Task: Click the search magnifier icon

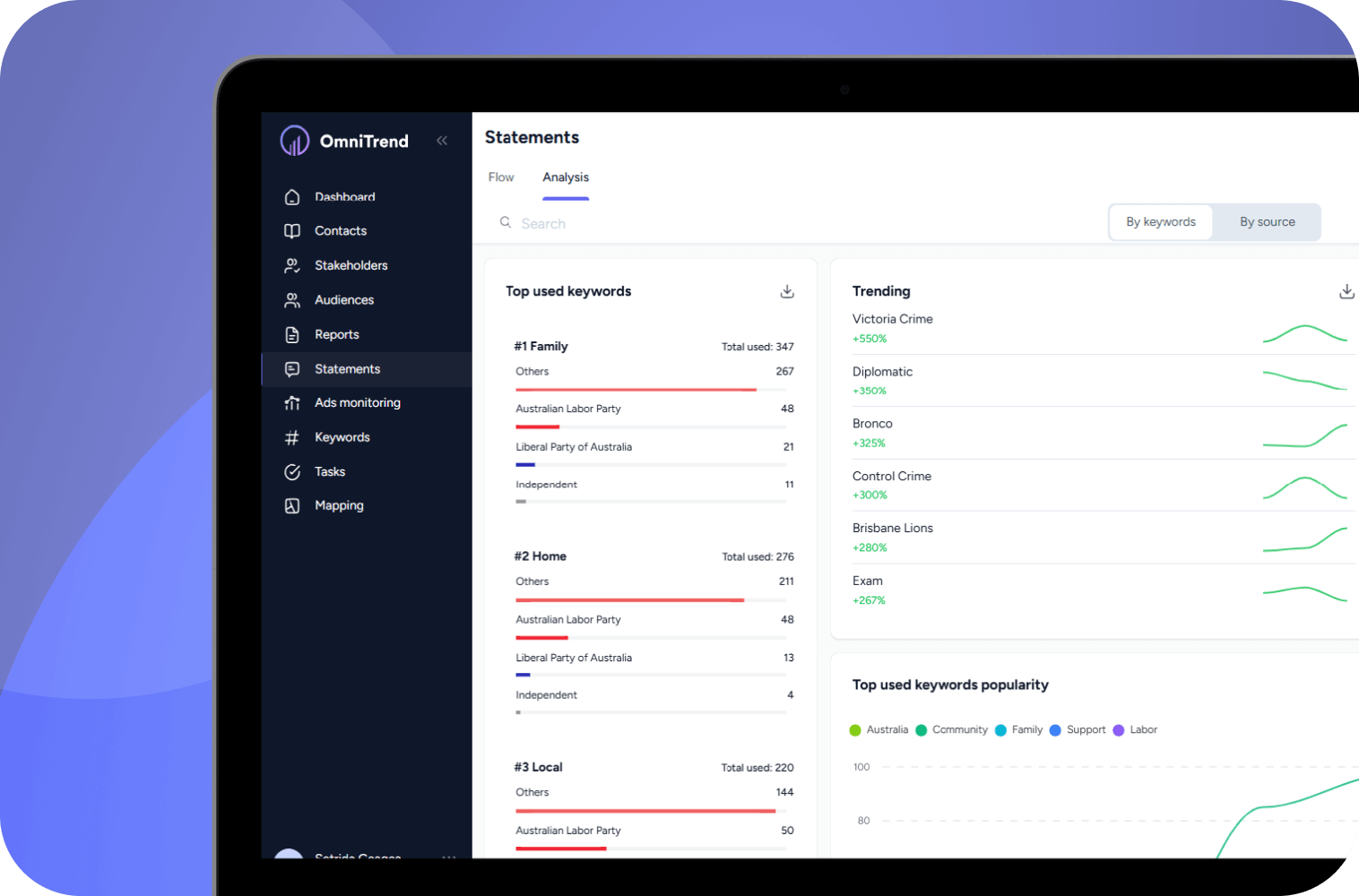Action: 506,222
